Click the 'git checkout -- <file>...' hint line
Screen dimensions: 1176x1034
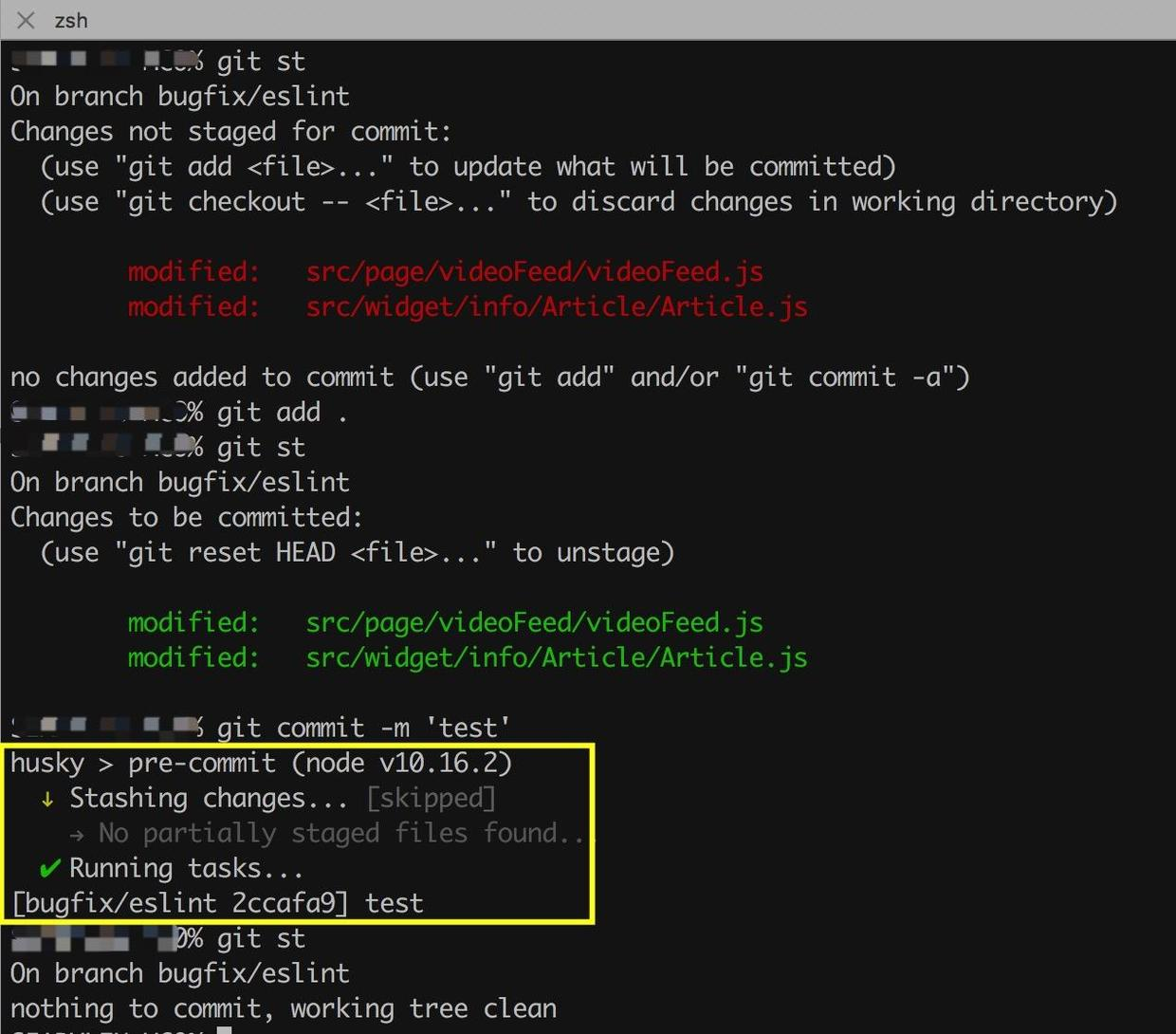pyautogui.click(x=579, y=202)
